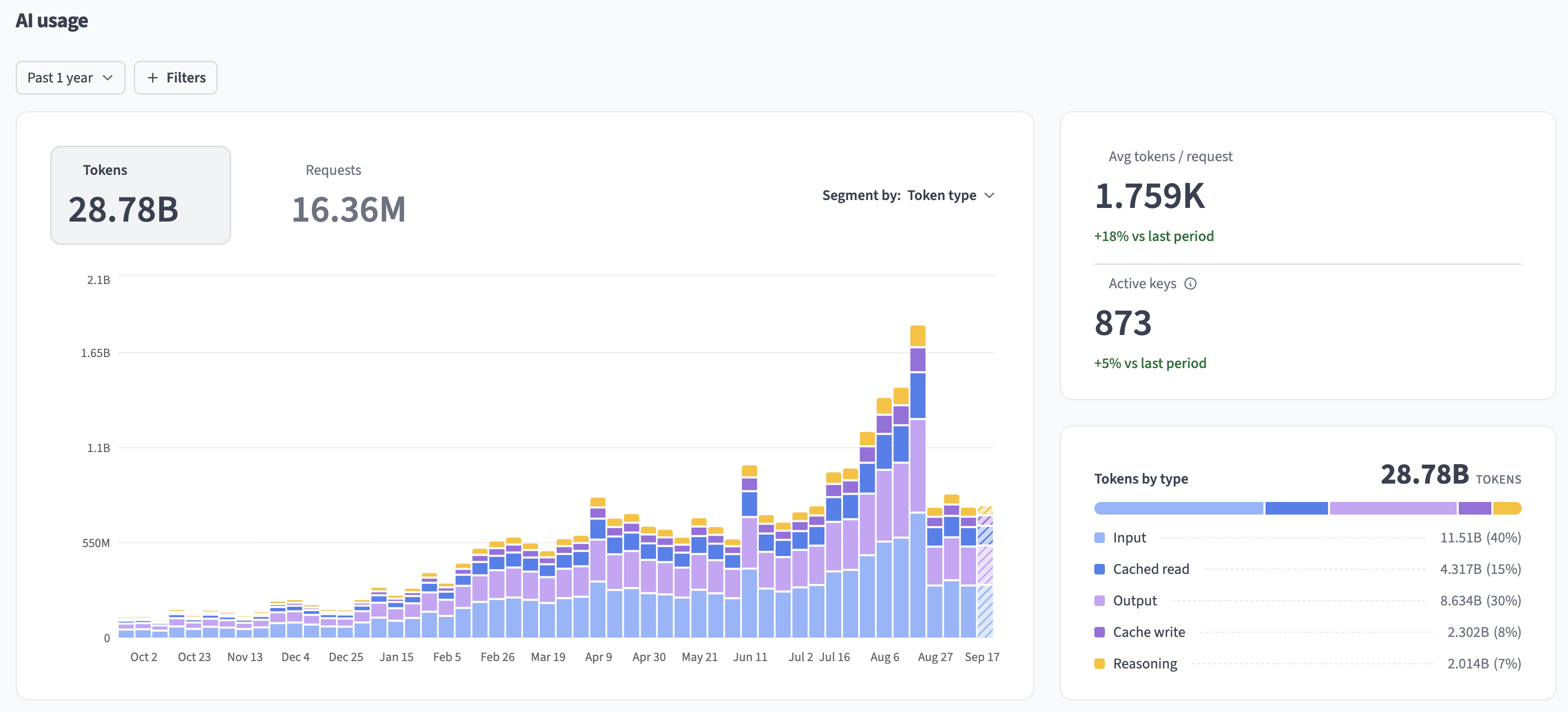Click the Input segment of the stacked summary bar
The width and height of the screenshot is (1568, 712).
point(1178,508)
